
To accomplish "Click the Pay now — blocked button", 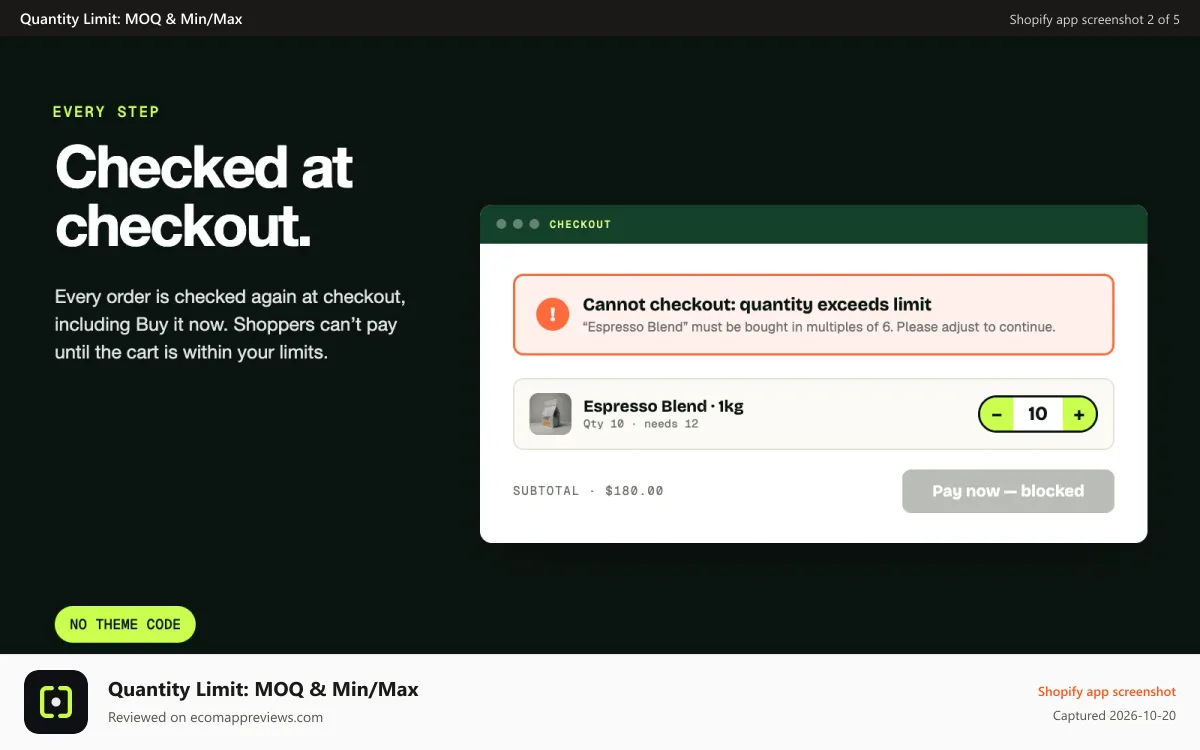I will pyautogui.click(x=1008, y=491).
